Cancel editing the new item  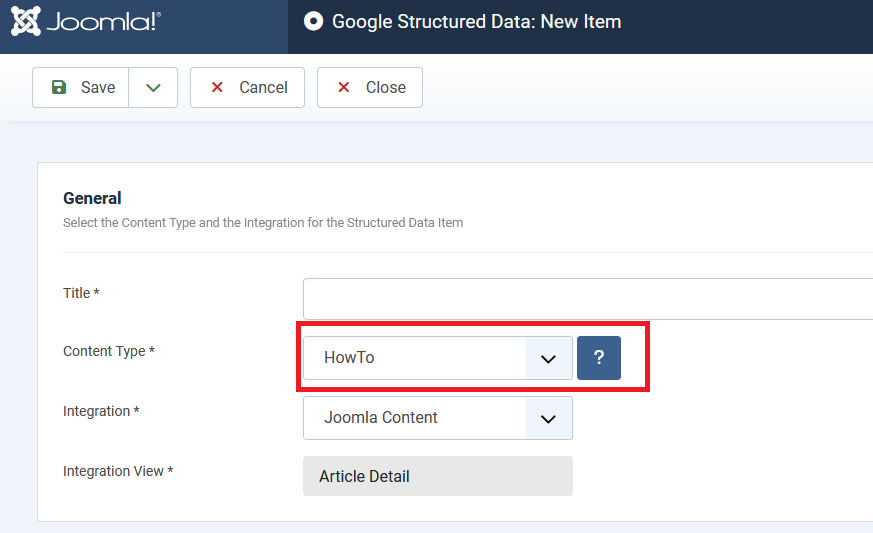point(247,87)
